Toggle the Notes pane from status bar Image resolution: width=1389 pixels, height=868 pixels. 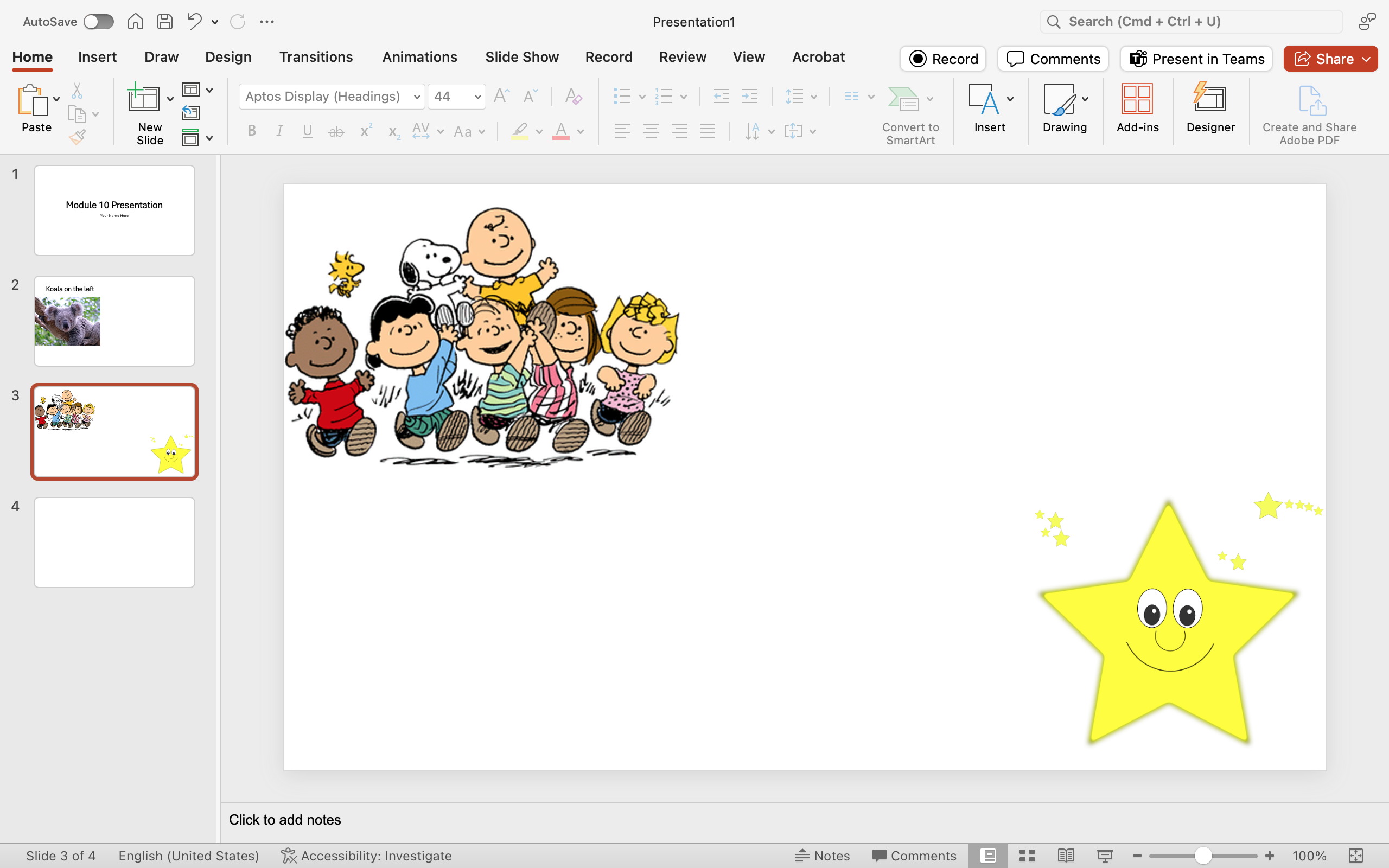[x=822, y=856]
